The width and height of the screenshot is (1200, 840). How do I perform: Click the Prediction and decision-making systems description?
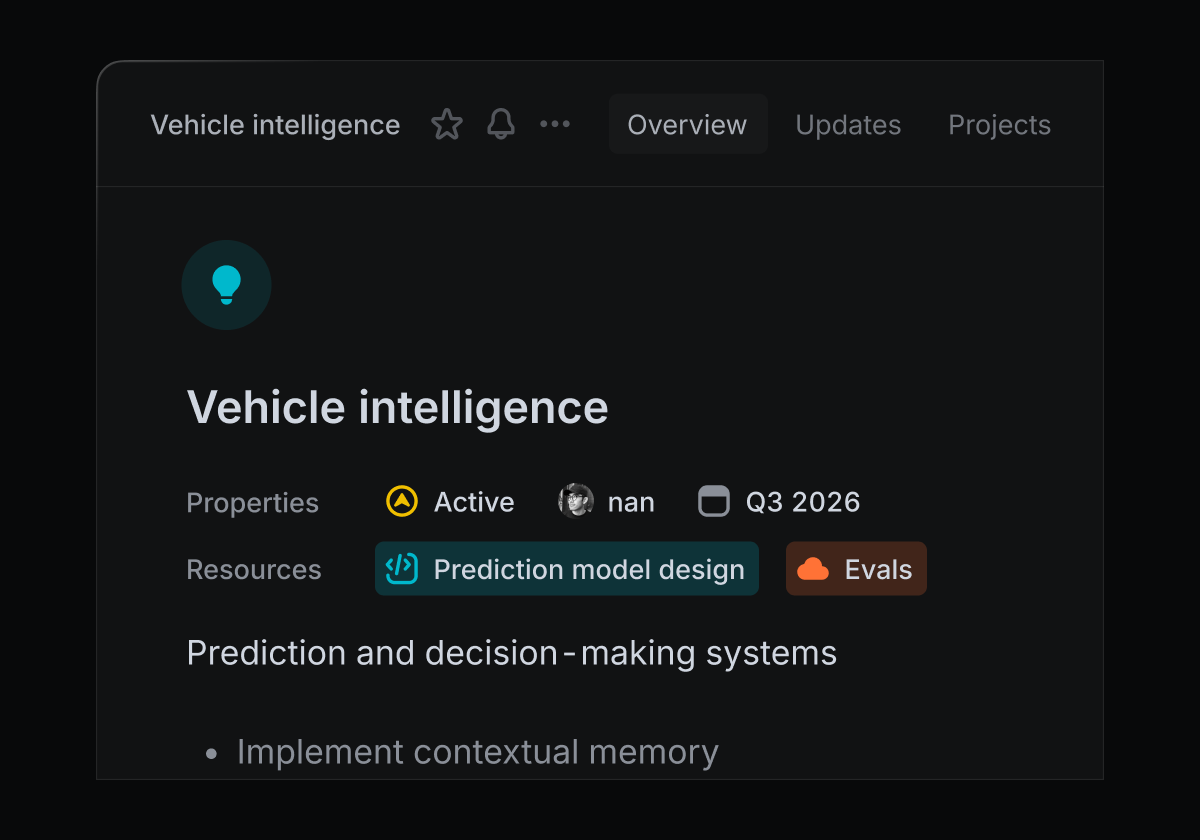click(512, 653)
